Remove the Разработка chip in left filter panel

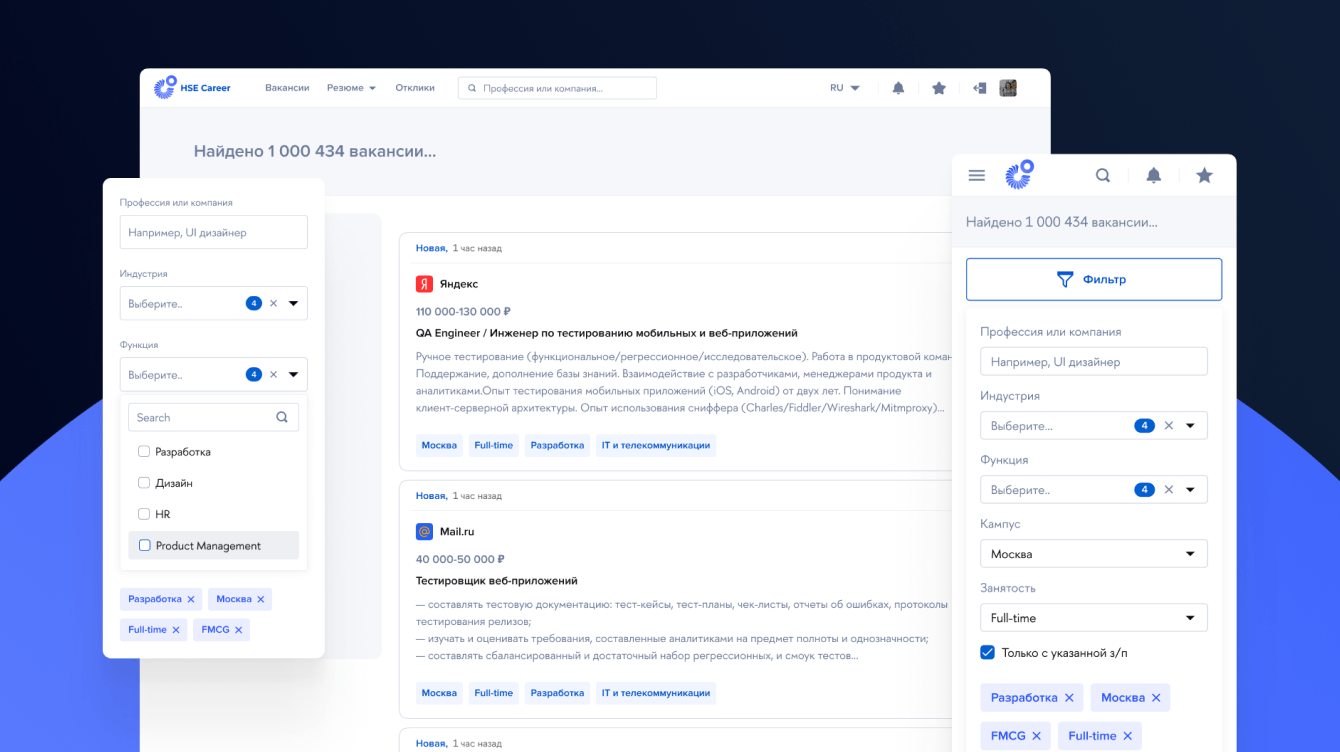coord(191,599)
